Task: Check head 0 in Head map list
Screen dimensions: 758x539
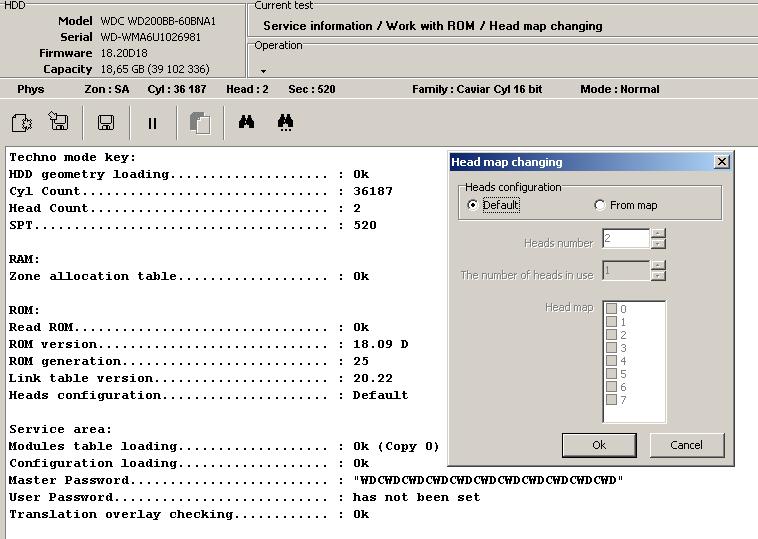Action: [612, 308]
